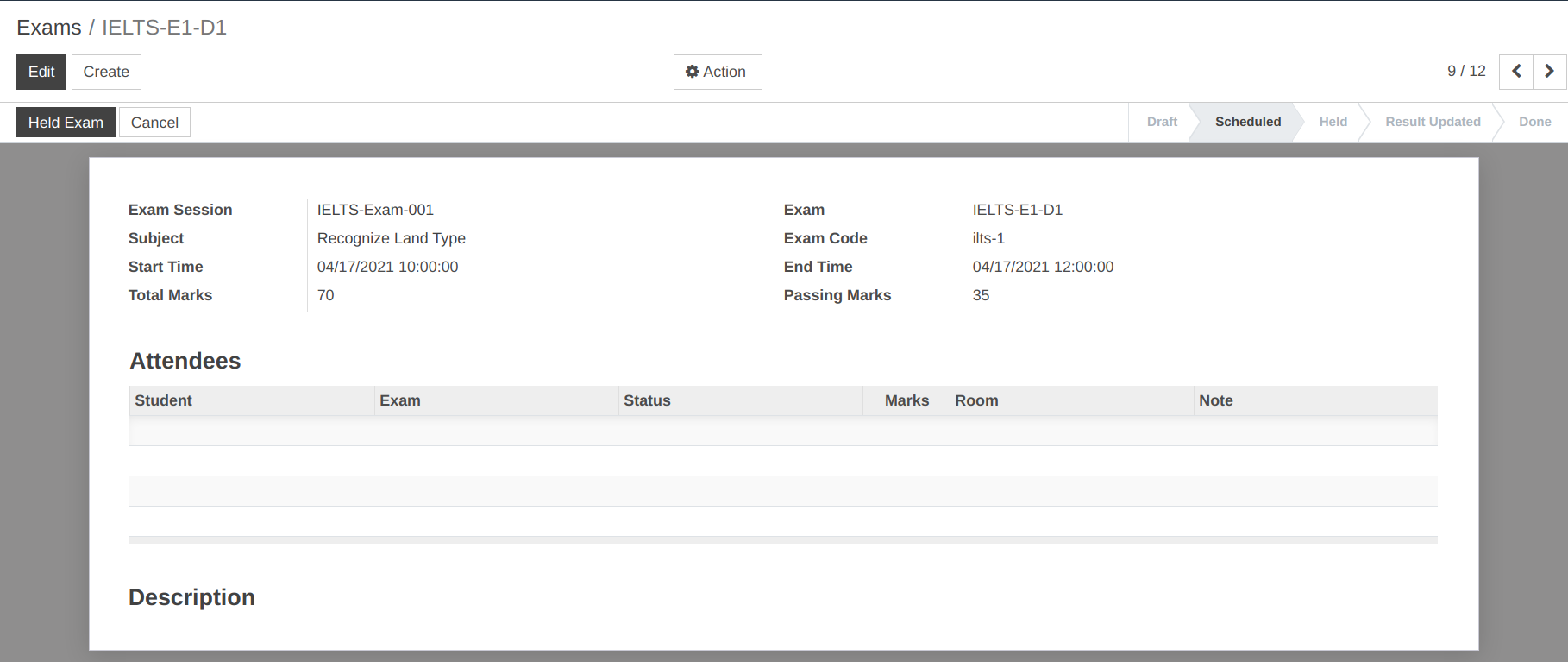Click the Edit button
The width and height of the screenshot is (1568, 662).
click(41, 72)
